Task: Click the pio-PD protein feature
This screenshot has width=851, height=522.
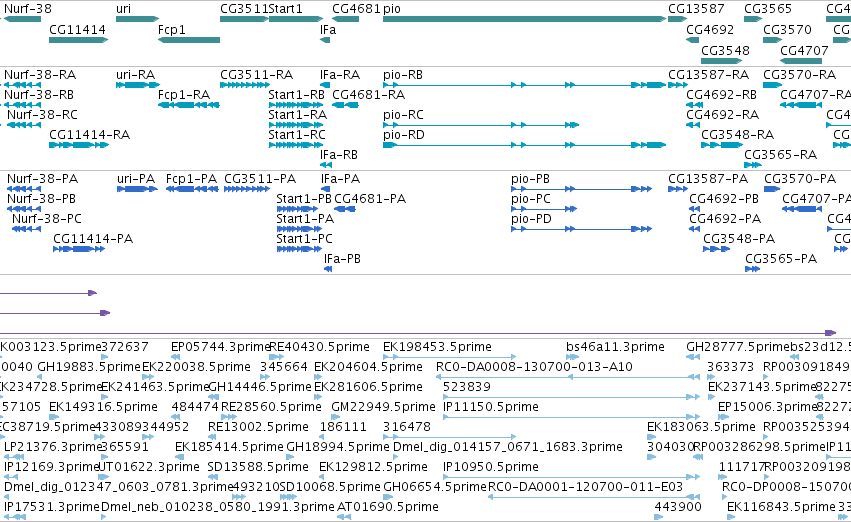Action: pos(581,229)
